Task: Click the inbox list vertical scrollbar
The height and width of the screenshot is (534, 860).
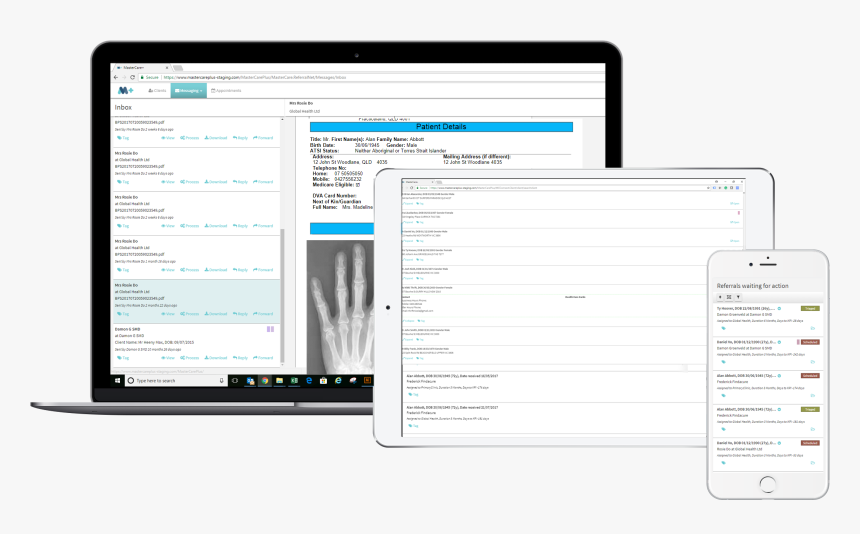Action: point(282,296)
